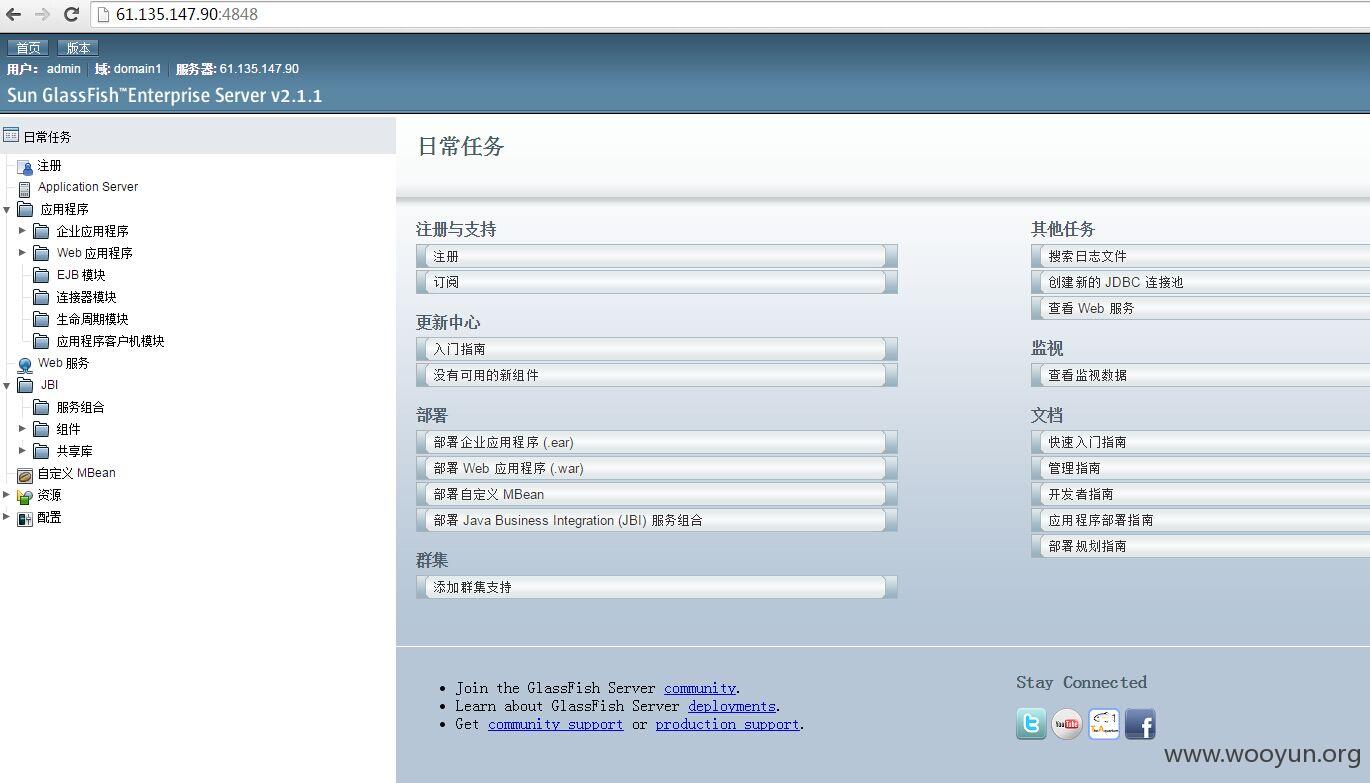
Task: Click the address bar URL field
Action: pyautogui.click(x=730, y=14)
